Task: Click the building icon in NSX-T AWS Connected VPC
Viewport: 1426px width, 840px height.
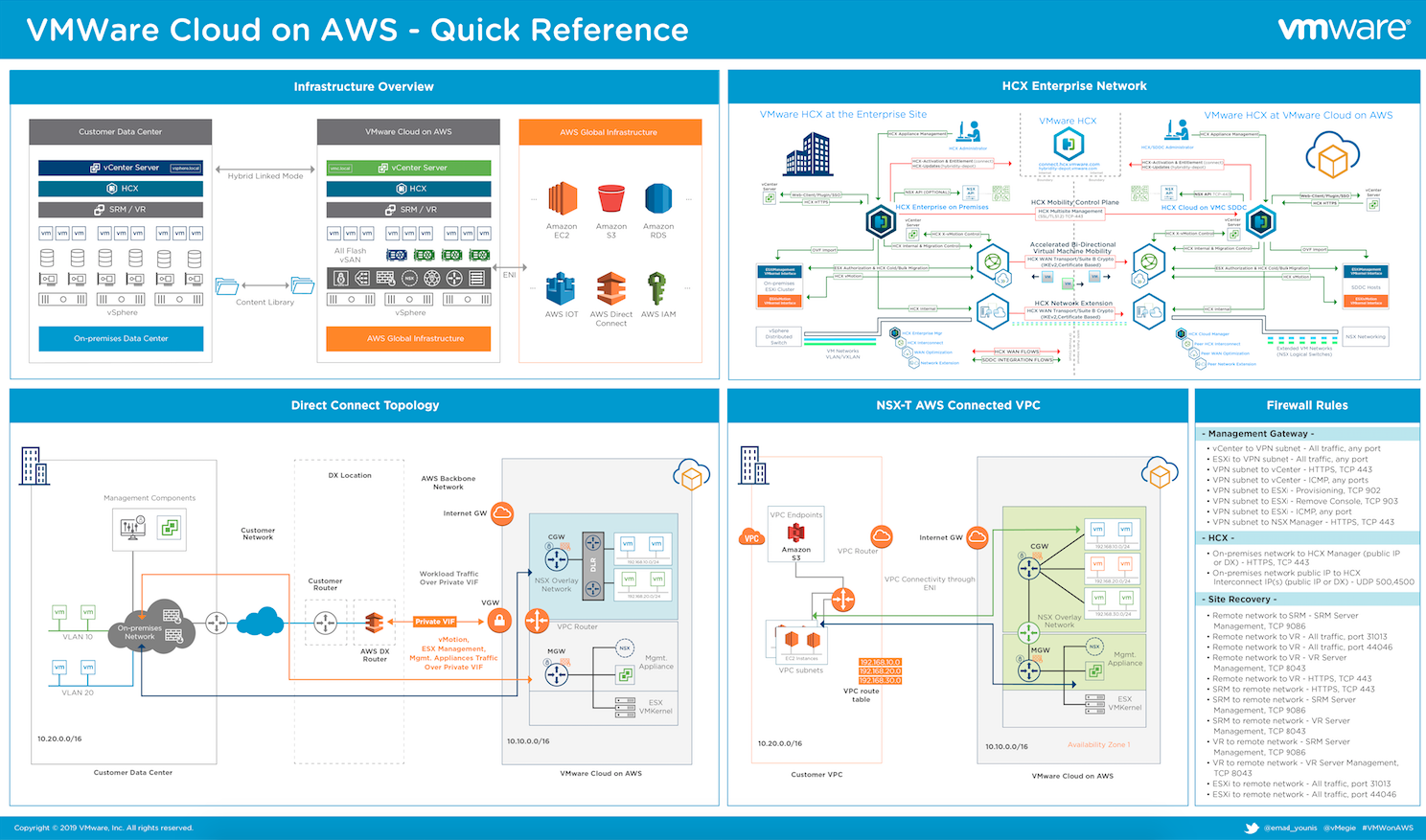Action: (753, 465)
